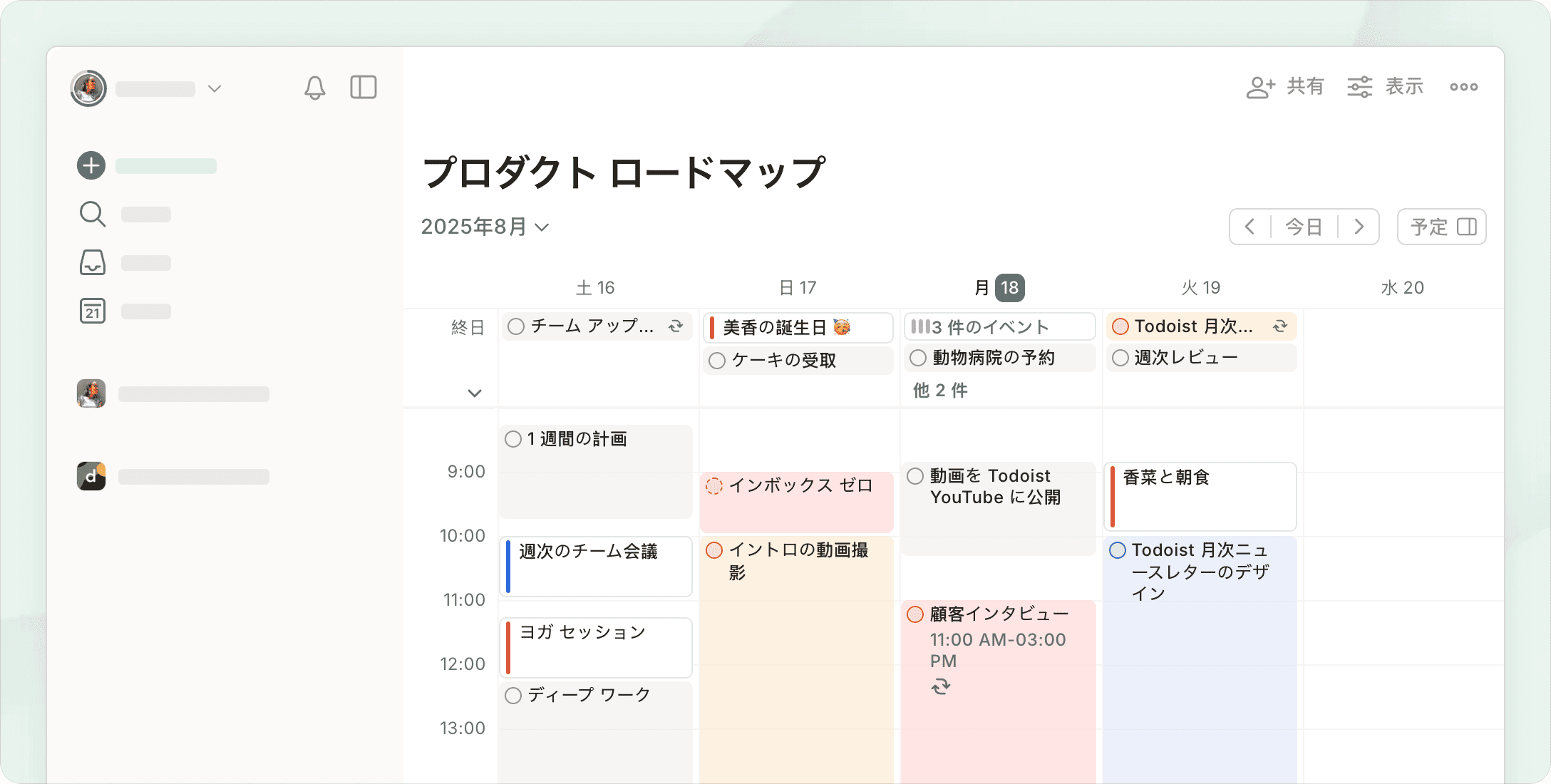The width and height of the screenshot is (1551, 784).
Task: Open the three-dot more options menu
Action: point(1463,87)
